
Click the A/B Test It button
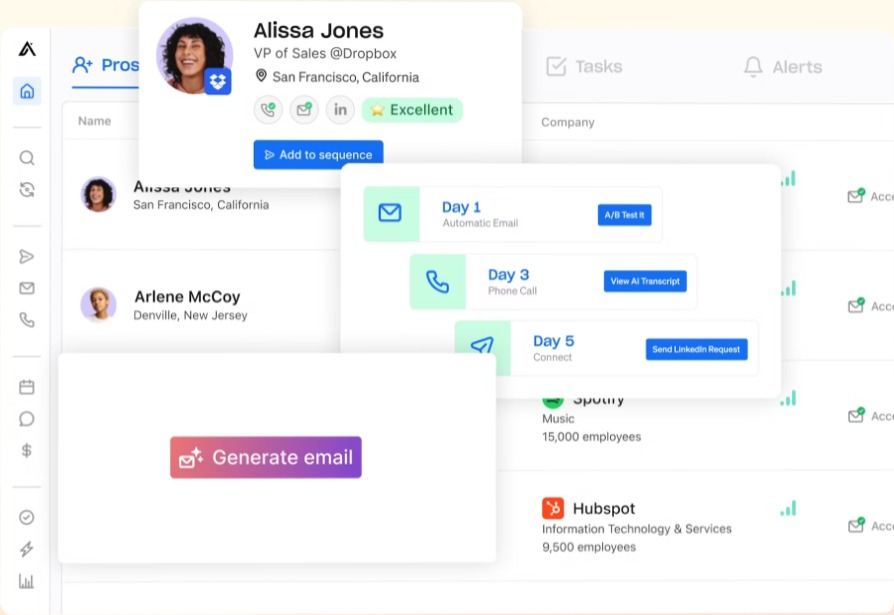click(624, 215)
